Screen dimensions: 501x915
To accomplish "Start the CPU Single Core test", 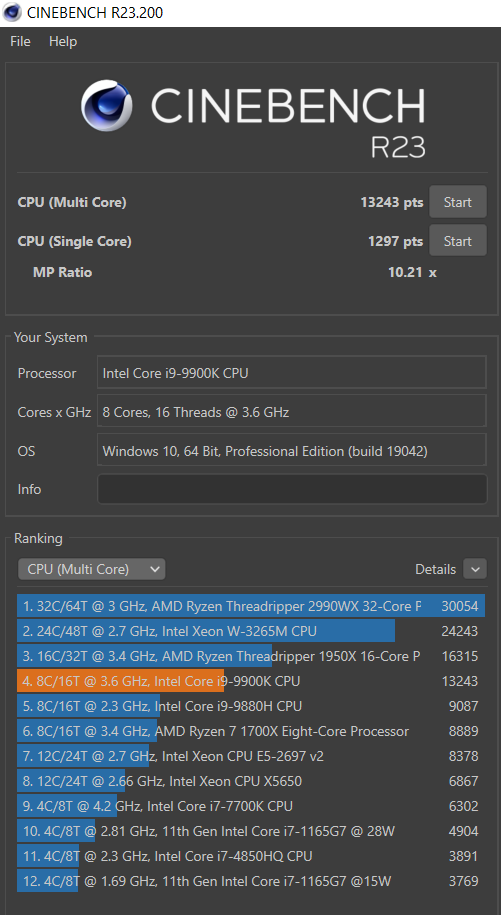I will coord(458,241).
